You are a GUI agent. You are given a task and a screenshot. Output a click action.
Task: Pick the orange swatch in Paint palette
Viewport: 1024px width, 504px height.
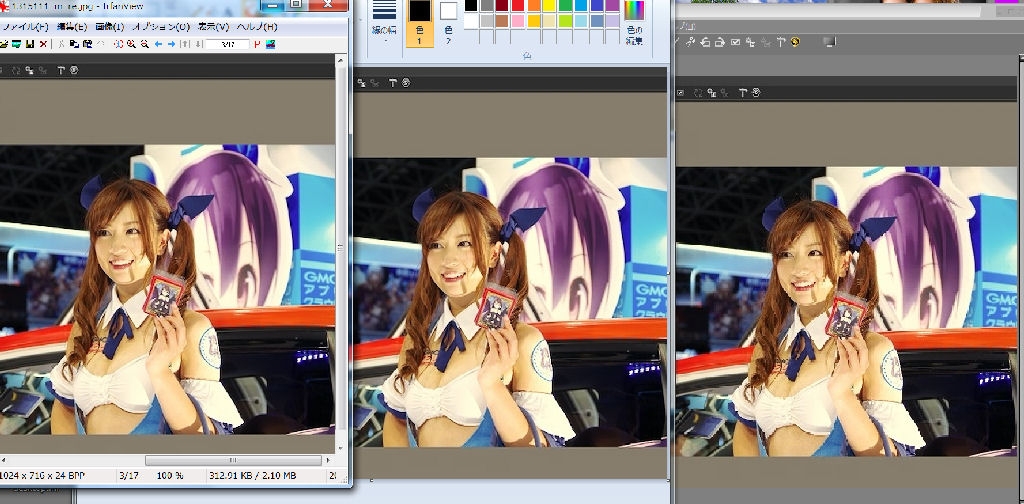[534, 5]
